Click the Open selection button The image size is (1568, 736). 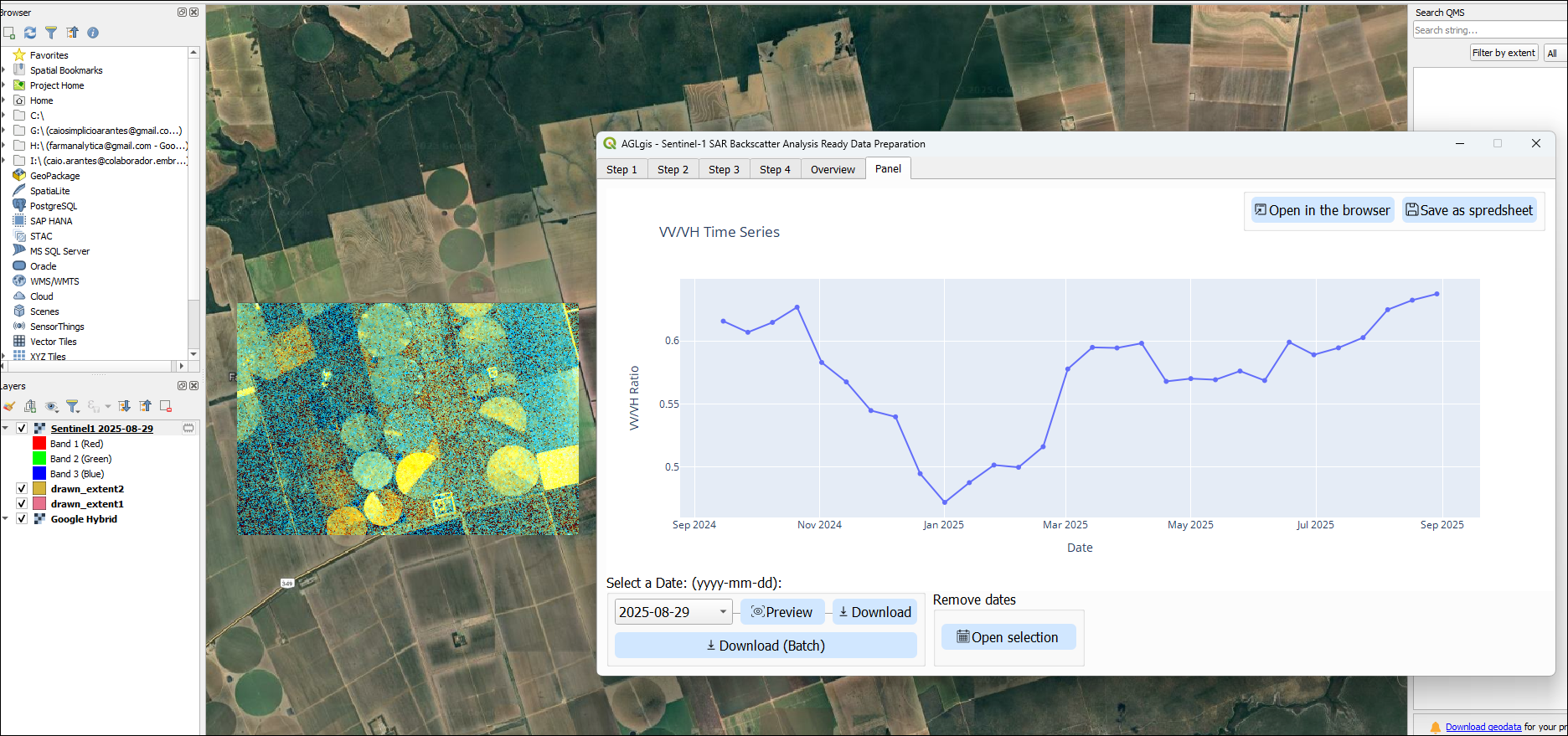click(1008, 637)
